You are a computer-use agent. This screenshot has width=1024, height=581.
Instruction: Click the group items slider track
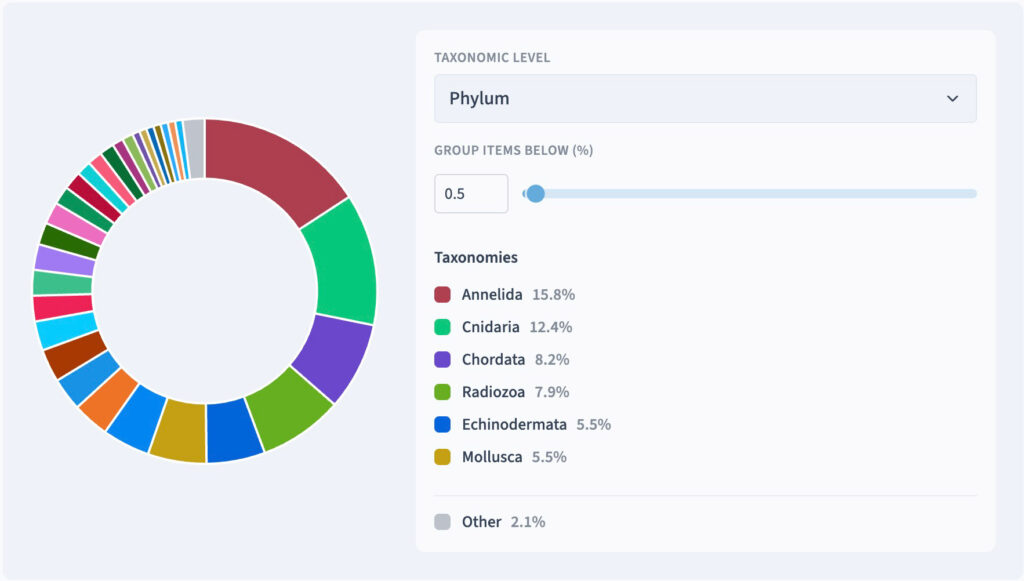(750, 194)
